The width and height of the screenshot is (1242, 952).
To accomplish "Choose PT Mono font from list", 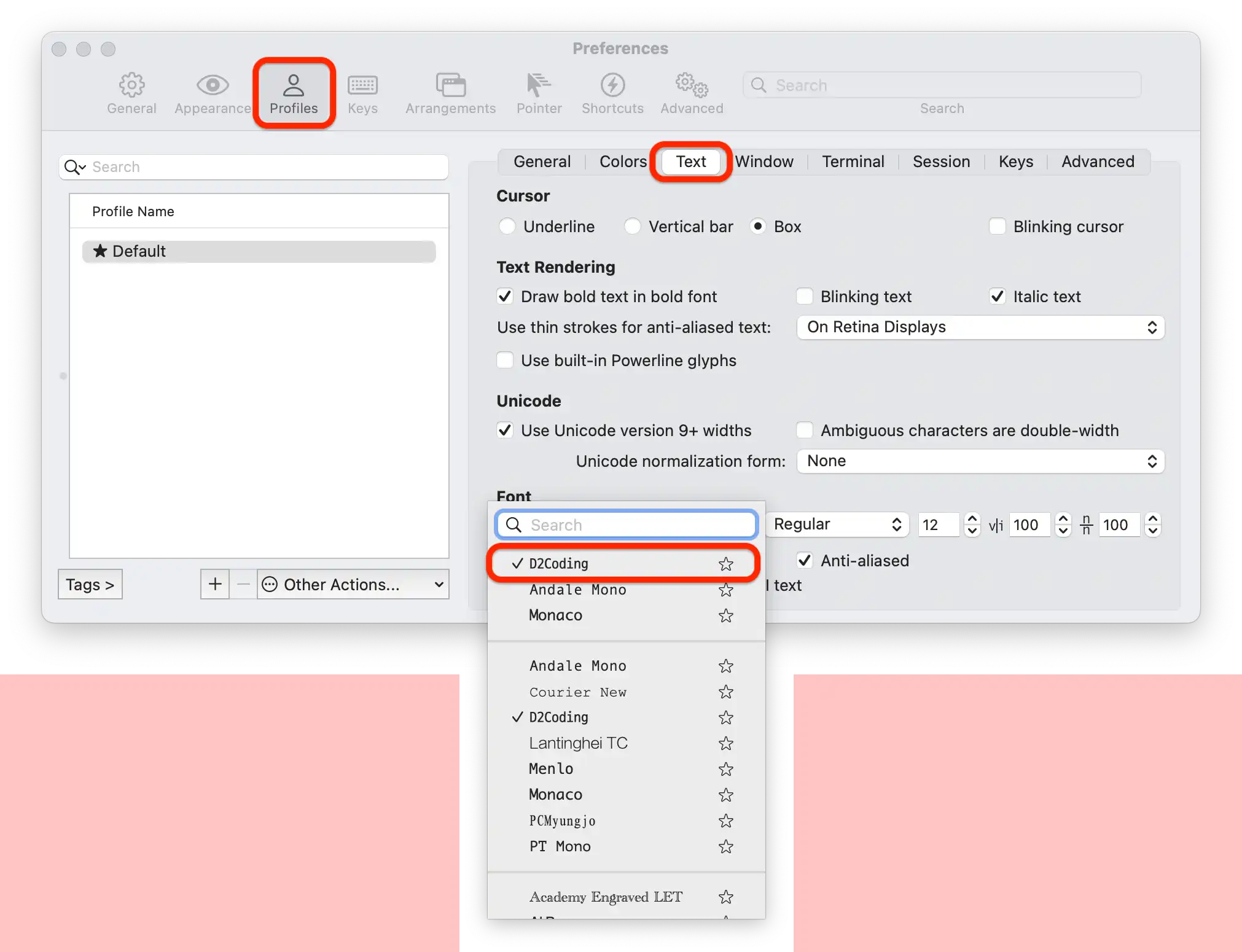I will pyautogui.click(x=627, y=846).
